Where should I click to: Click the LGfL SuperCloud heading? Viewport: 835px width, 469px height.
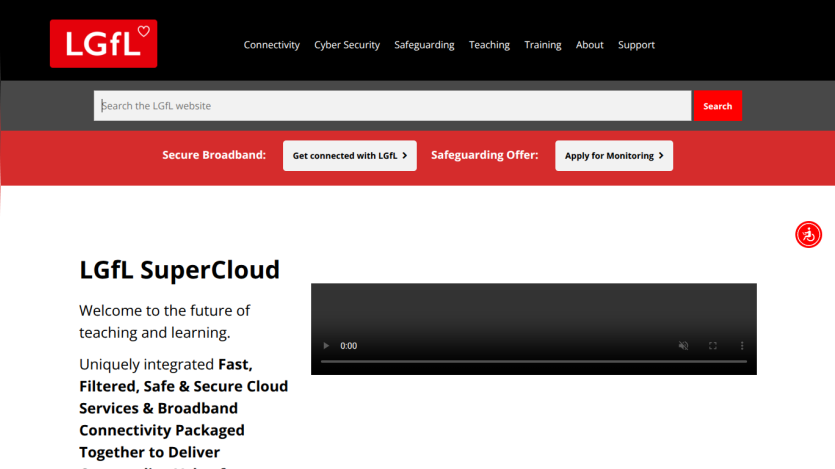click(x=179, y=269)
